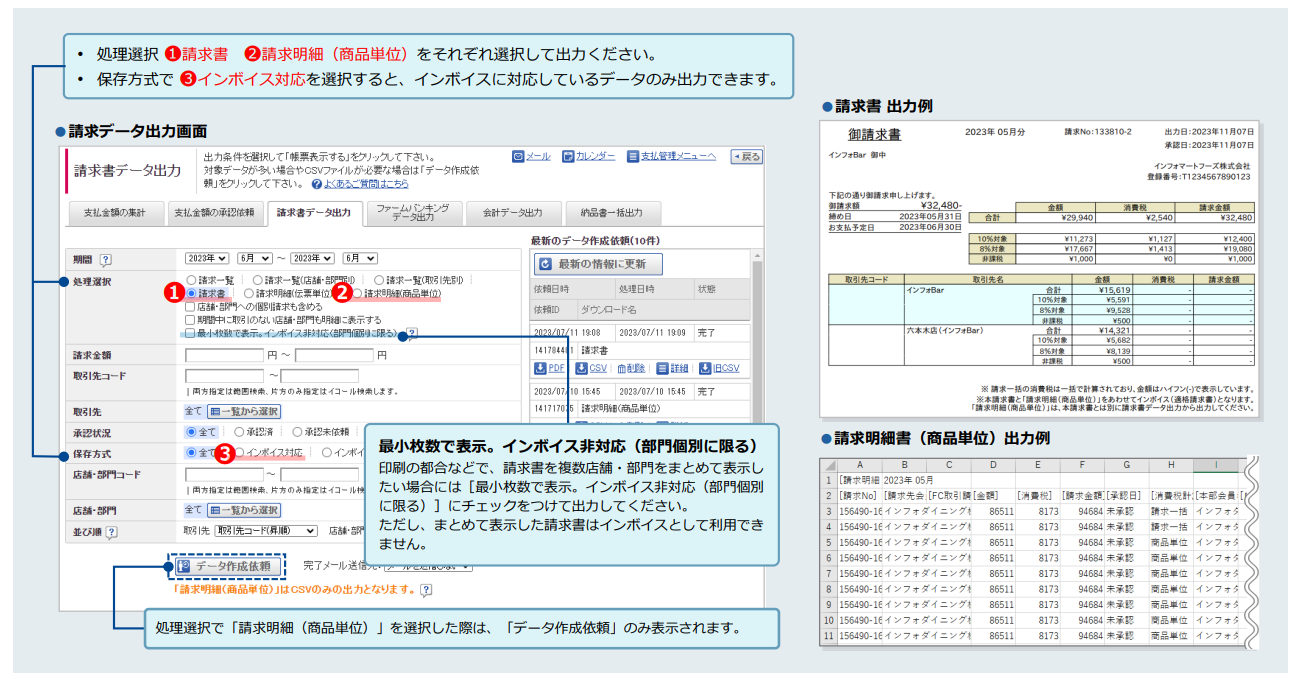Open 詳細 for the 請求書 request

673,368
